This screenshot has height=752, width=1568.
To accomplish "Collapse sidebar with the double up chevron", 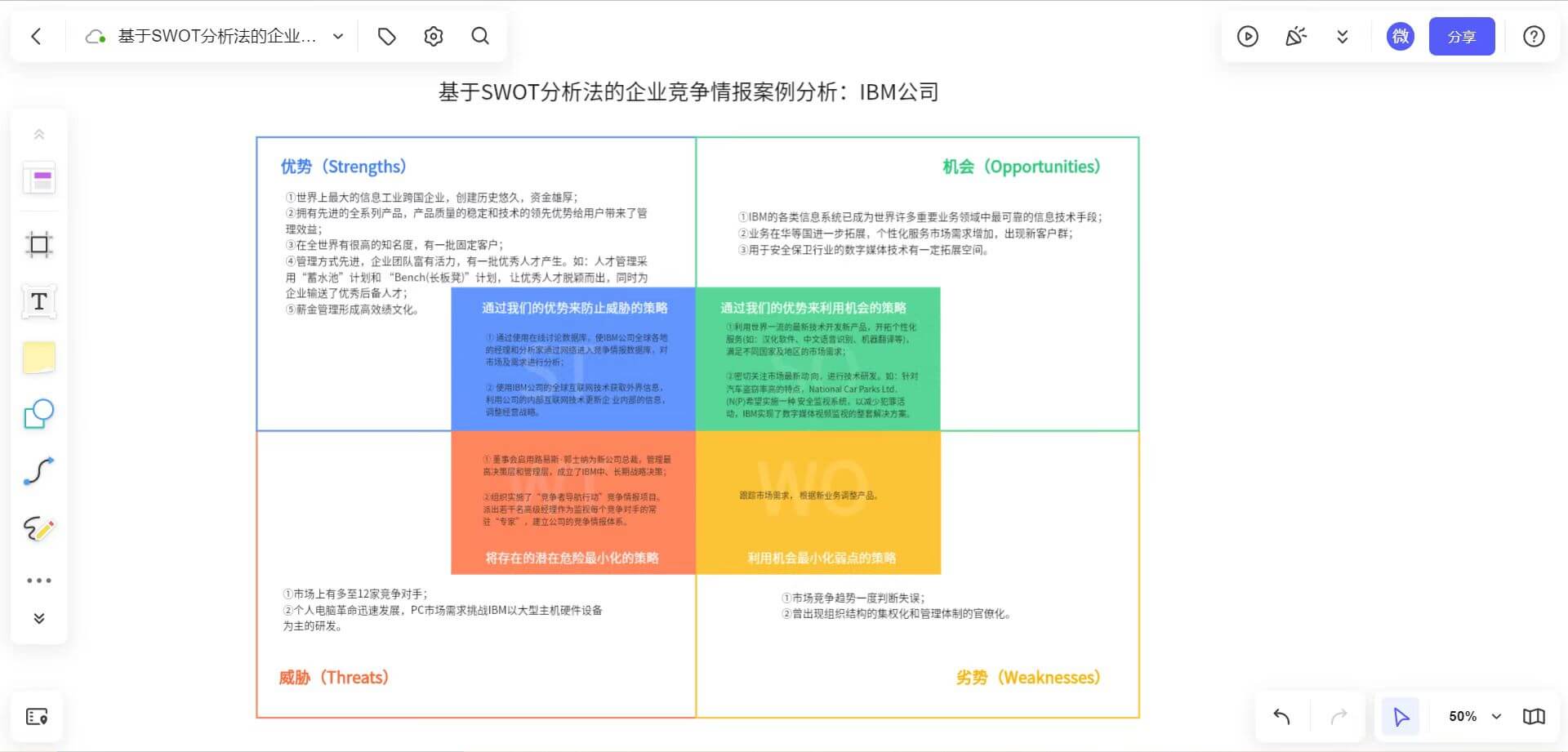I will click(38, 134).
